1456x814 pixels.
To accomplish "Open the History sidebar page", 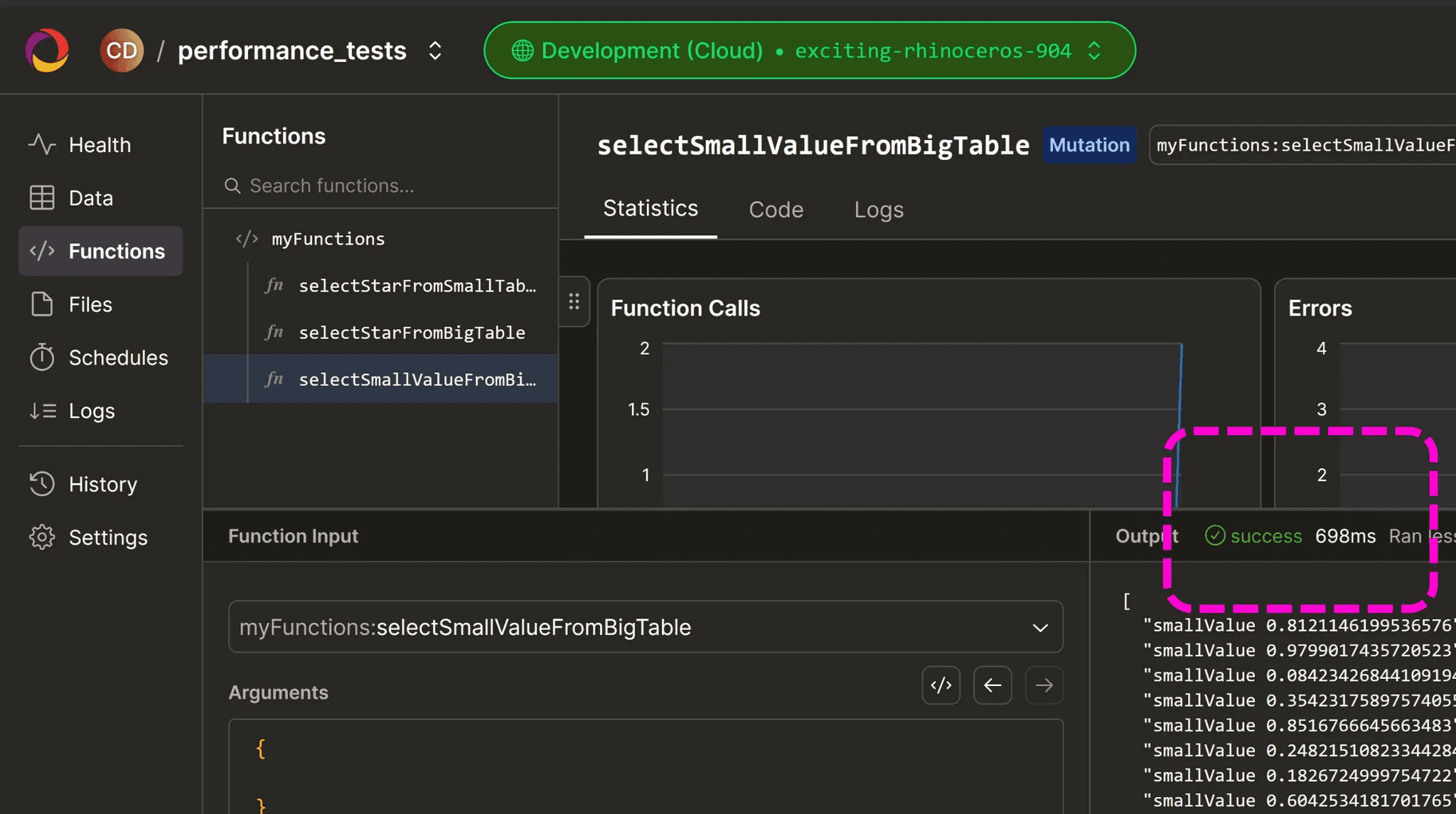I will [x=102, y=485].
